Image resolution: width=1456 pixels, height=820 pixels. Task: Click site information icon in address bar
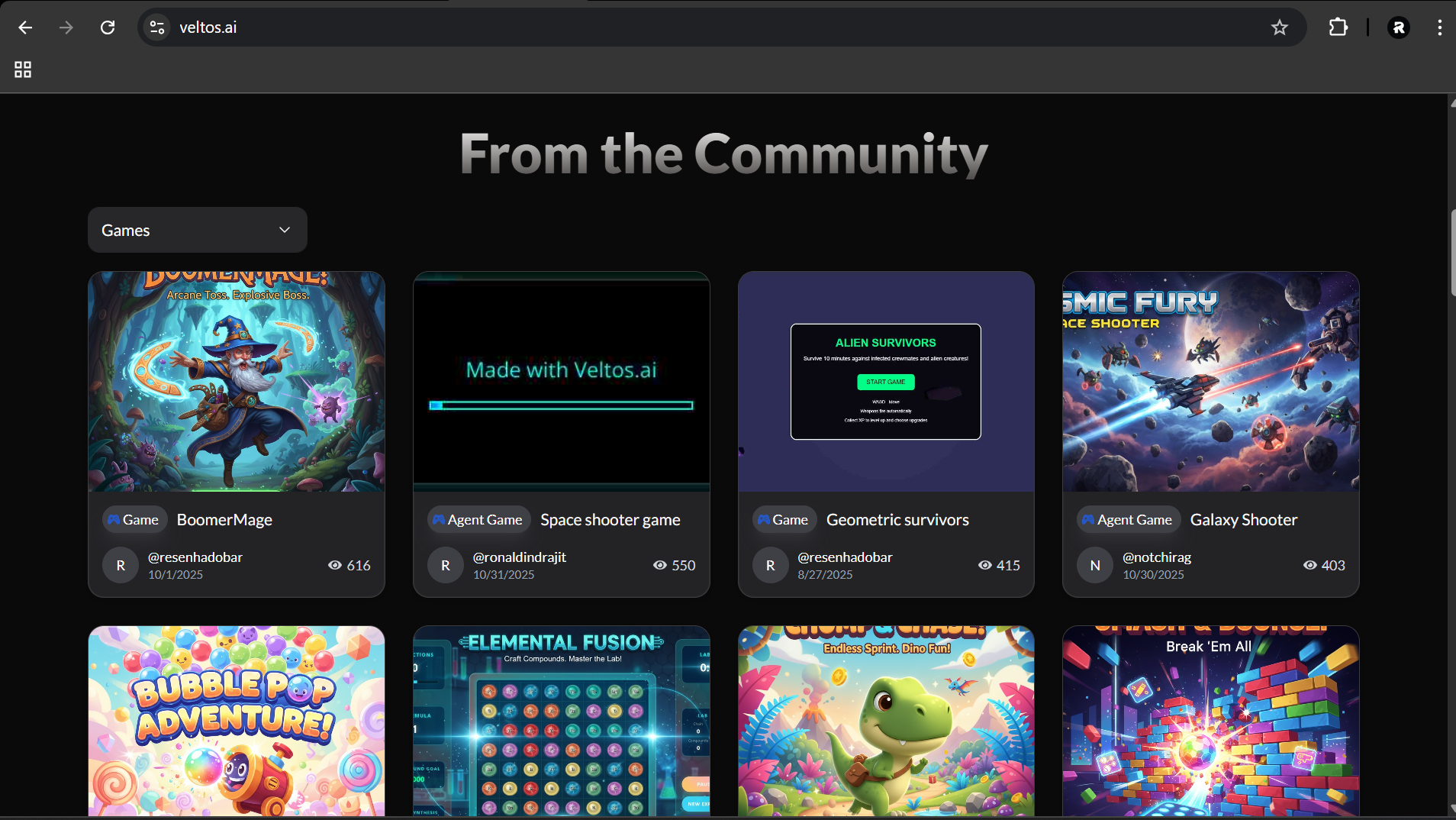tap(157, 27)
